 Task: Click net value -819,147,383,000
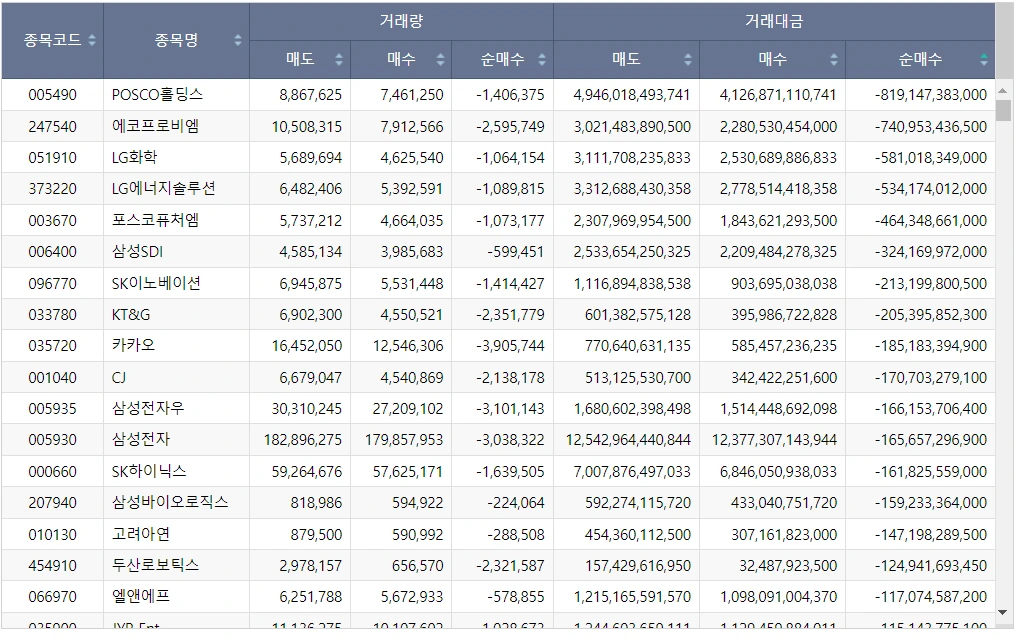click(x=930, y=95)
